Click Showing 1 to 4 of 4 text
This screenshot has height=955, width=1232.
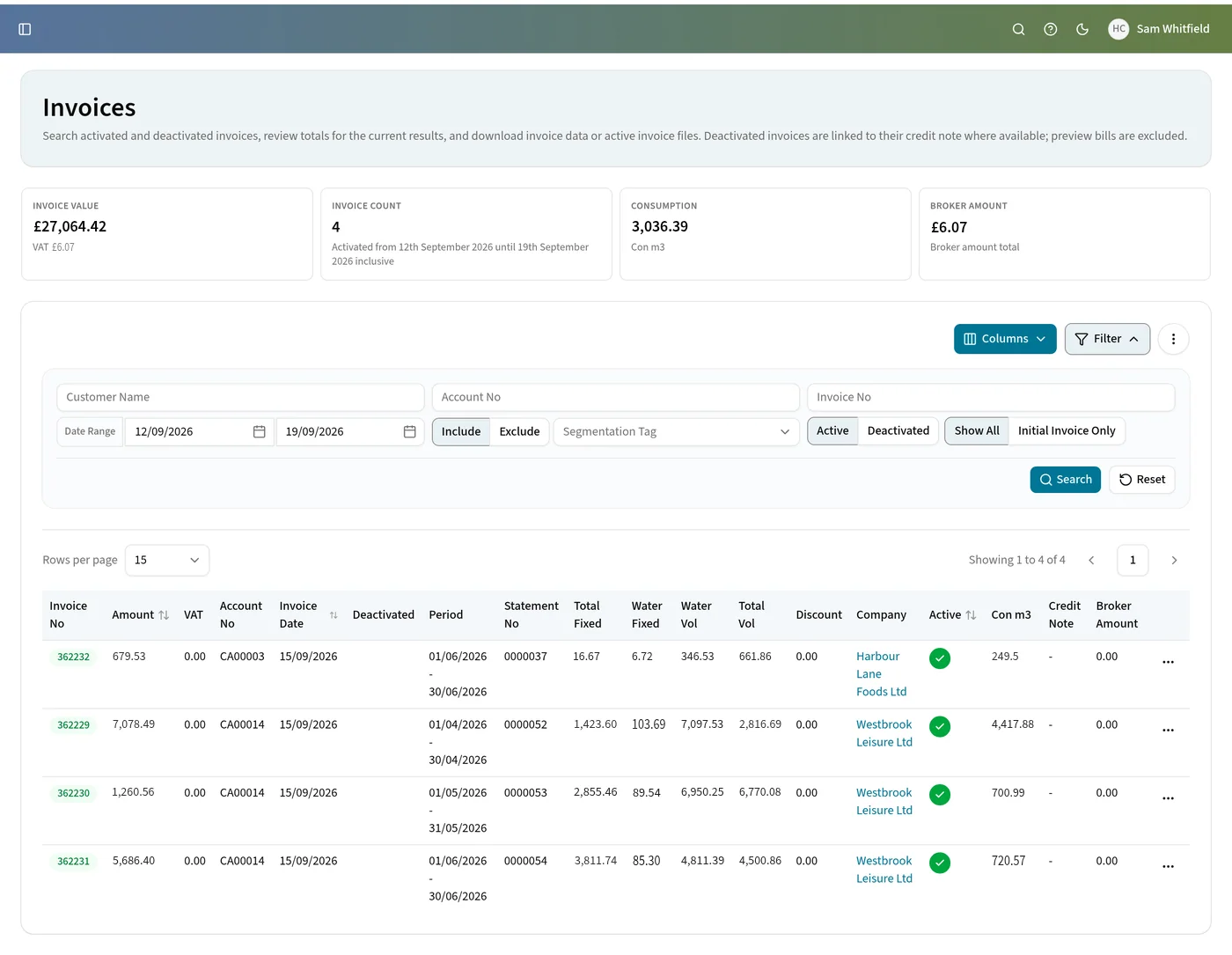pos(1016,561)
